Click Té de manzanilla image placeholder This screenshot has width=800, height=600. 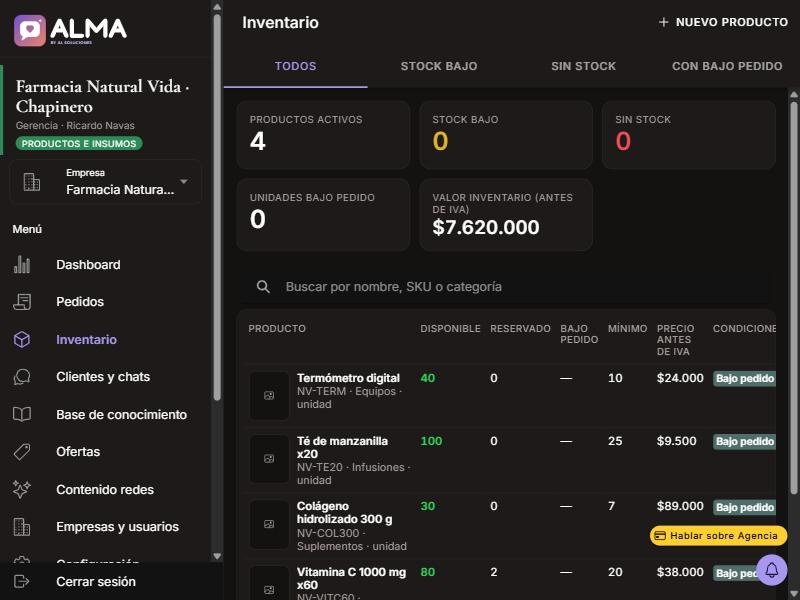(x=269, y=459)
